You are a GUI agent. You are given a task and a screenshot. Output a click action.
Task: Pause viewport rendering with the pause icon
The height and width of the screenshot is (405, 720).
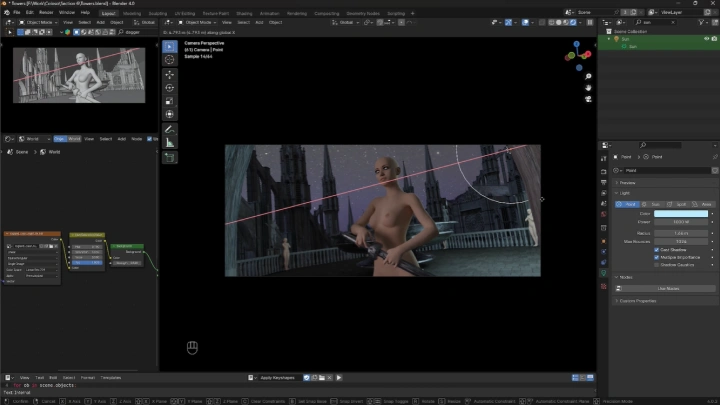click(x=590, y=22)
